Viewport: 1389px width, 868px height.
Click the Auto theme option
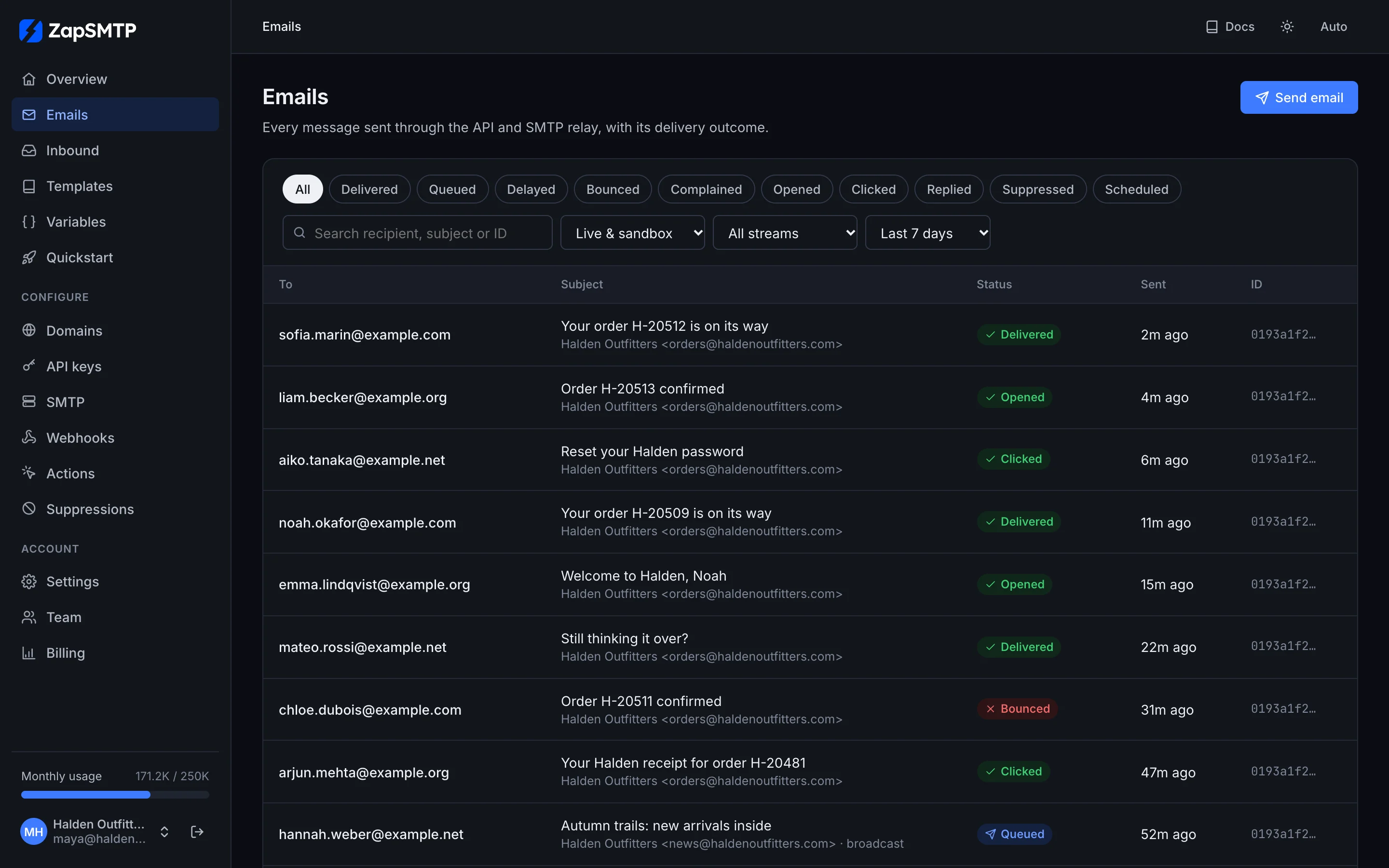(1334, 27)
